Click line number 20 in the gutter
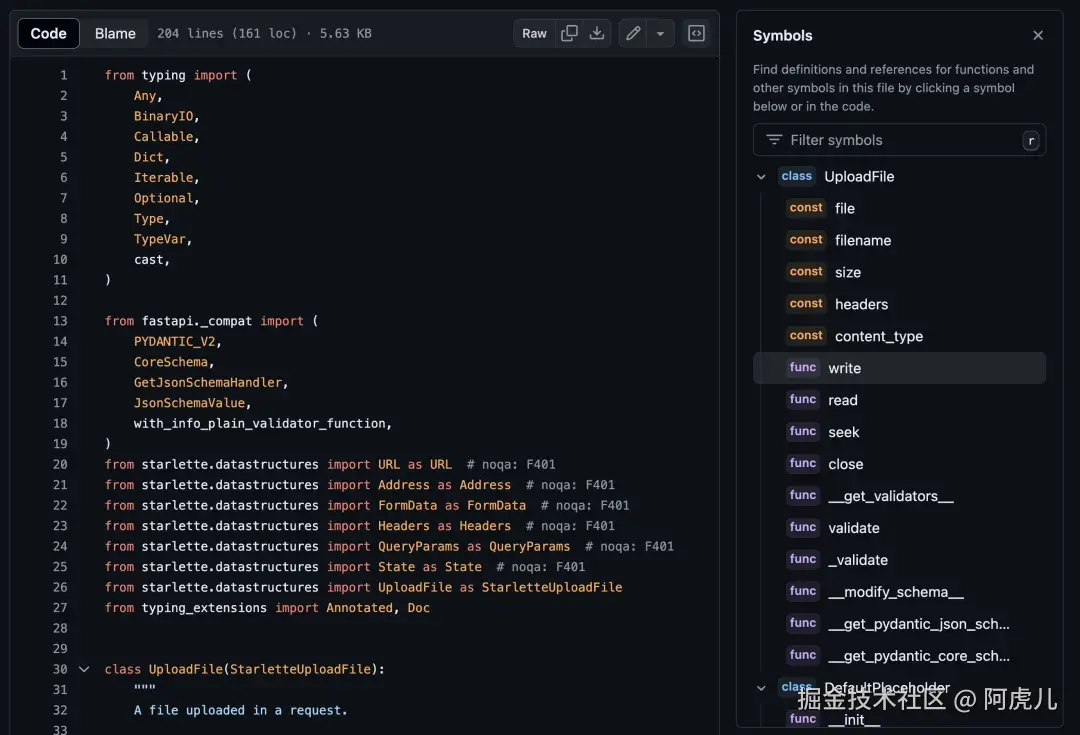The width and height of the screenshot is (1080, 735). (60, 464)
